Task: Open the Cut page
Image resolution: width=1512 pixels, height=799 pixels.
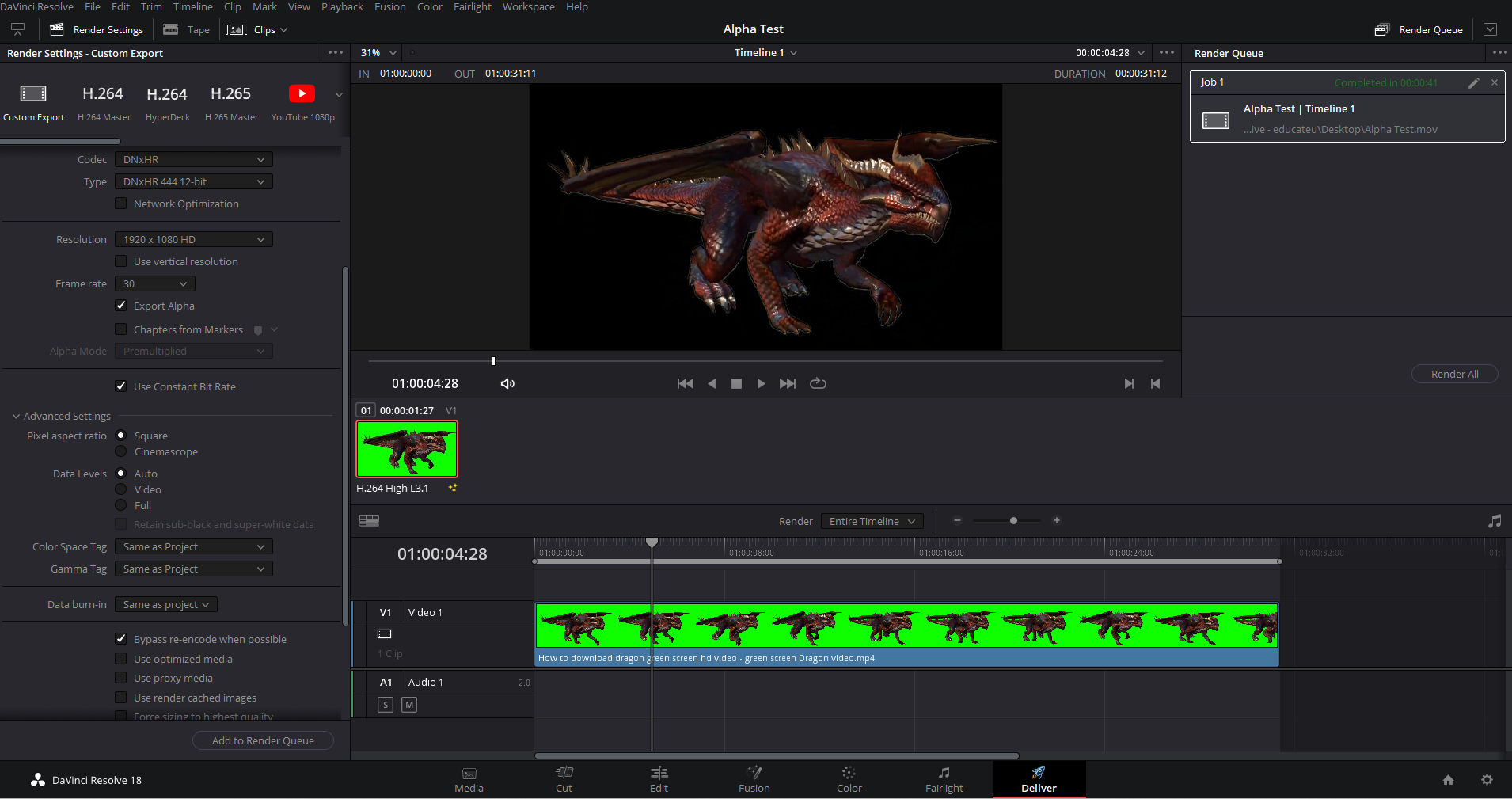Action: point(564,780)
